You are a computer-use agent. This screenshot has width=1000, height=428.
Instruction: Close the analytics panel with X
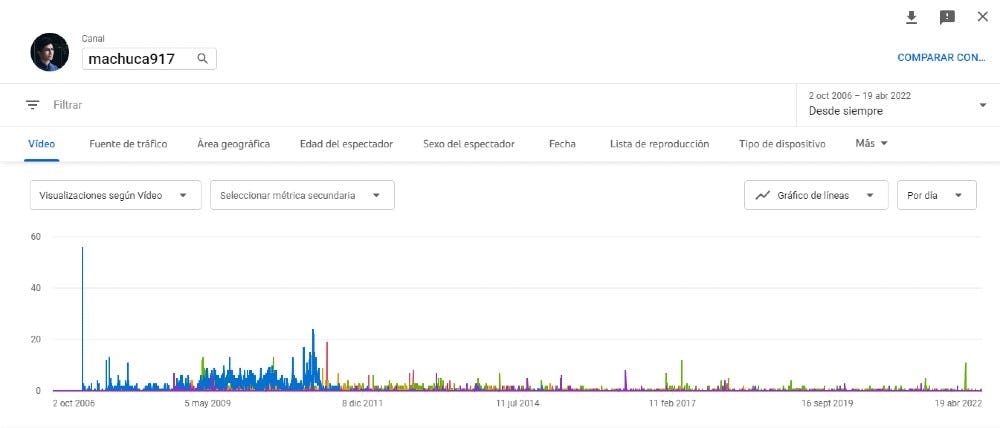pos(982,17)
